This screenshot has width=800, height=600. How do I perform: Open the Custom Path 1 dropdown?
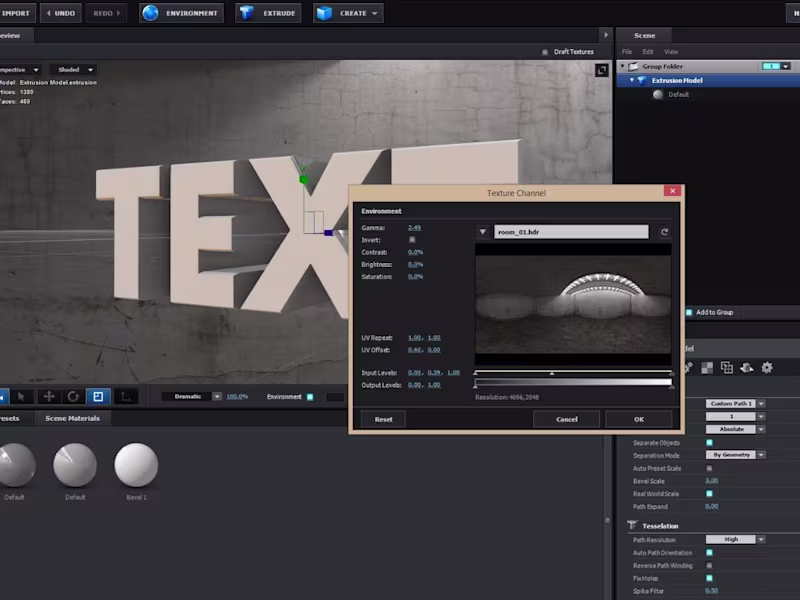(x=733, y=403)
